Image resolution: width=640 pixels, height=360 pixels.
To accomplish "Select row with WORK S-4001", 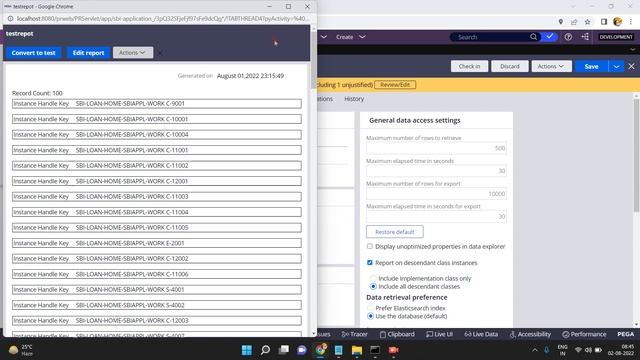I will [157, 290].
